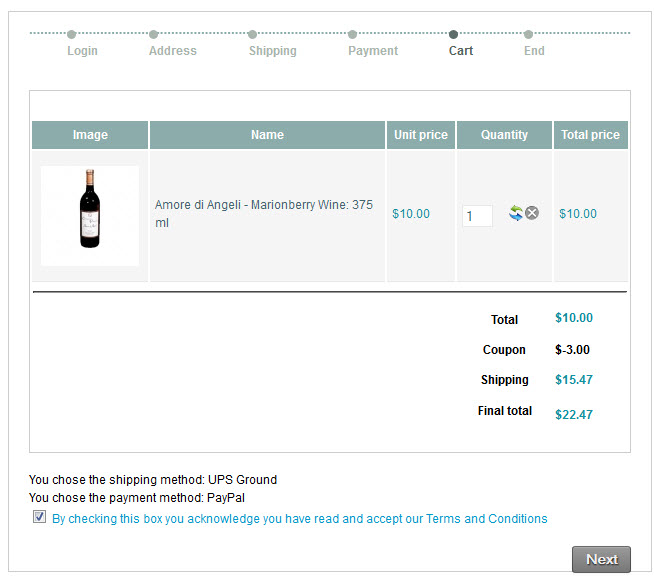
Task: Click the Quantity column header
Action: pos(504,135)
